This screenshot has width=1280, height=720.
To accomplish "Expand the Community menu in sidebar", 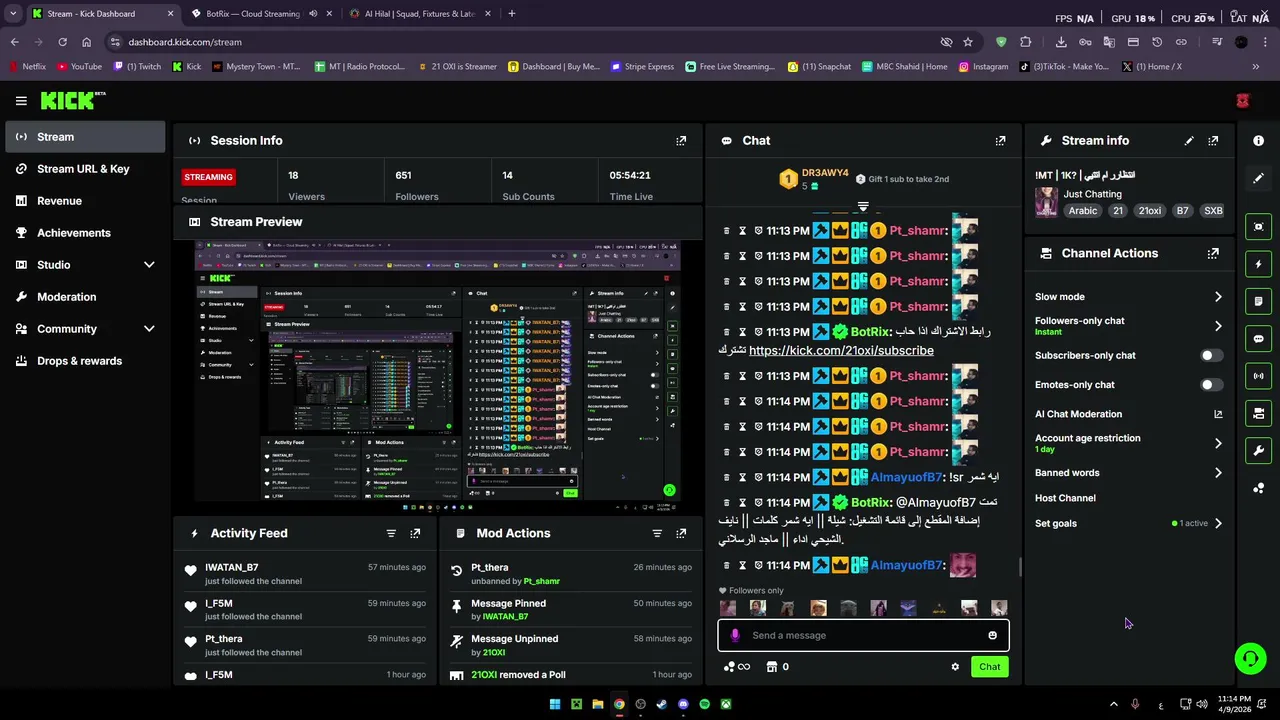I will 149,329.
